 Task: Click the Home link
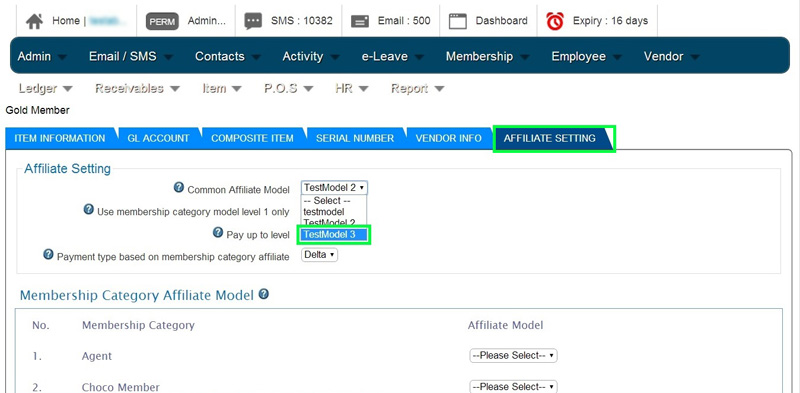66,21
